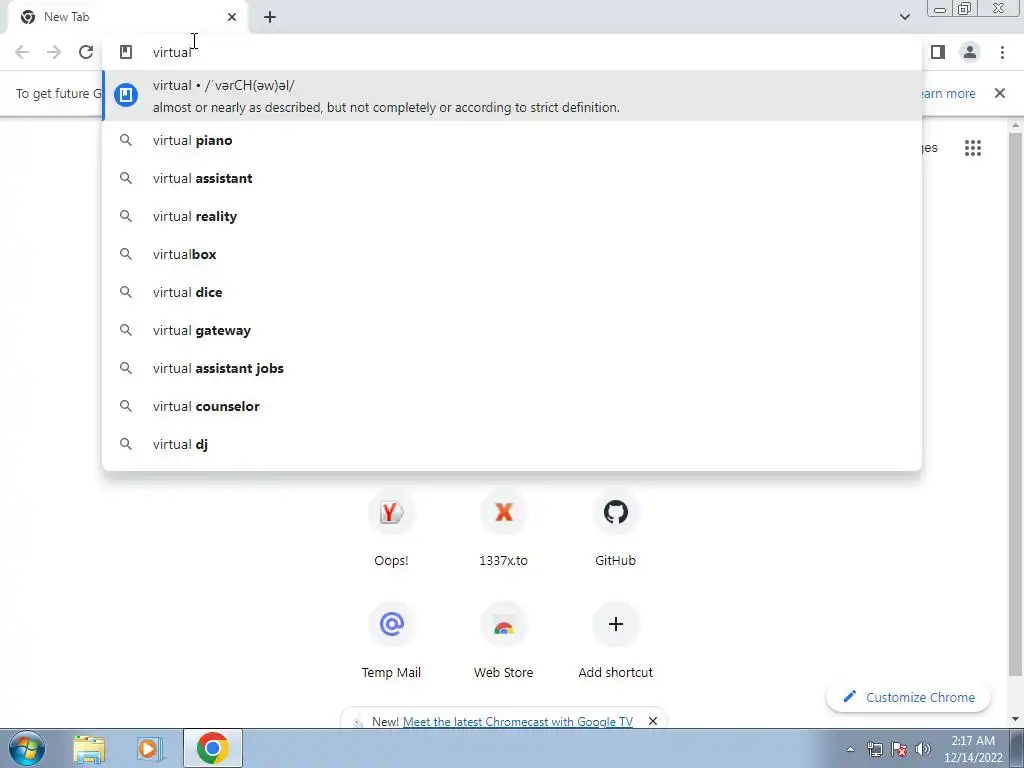Click the address bar with 'virtual'
The height and width of the screenshot is (768, 1024).
tap(512, 52)
